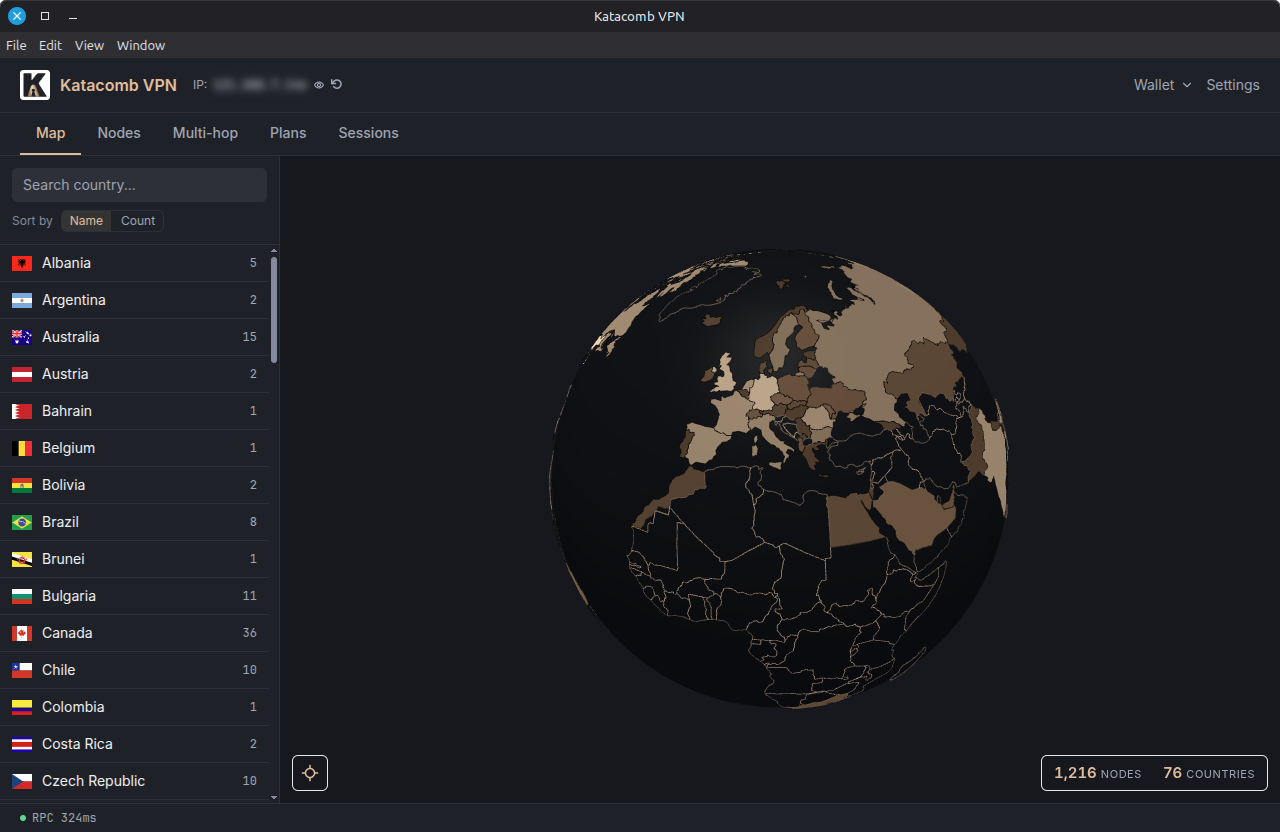Select the Albania flag icon

[22, 263]
